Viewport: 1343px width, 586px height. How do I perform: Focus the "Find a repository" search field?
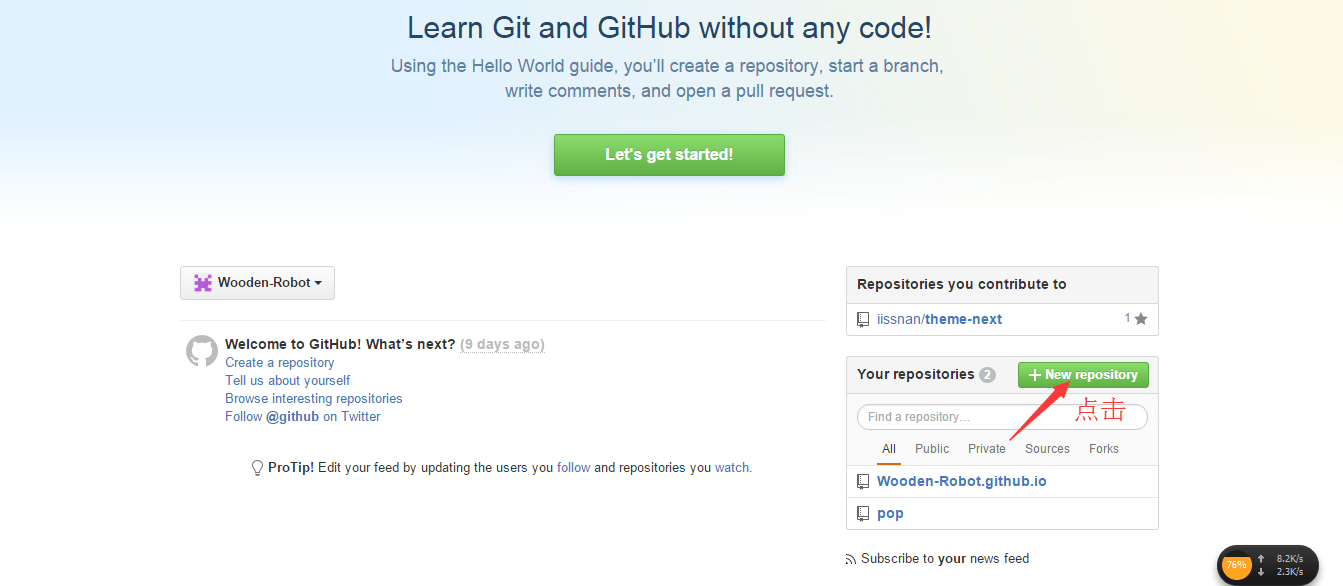tap(1002, 417)
